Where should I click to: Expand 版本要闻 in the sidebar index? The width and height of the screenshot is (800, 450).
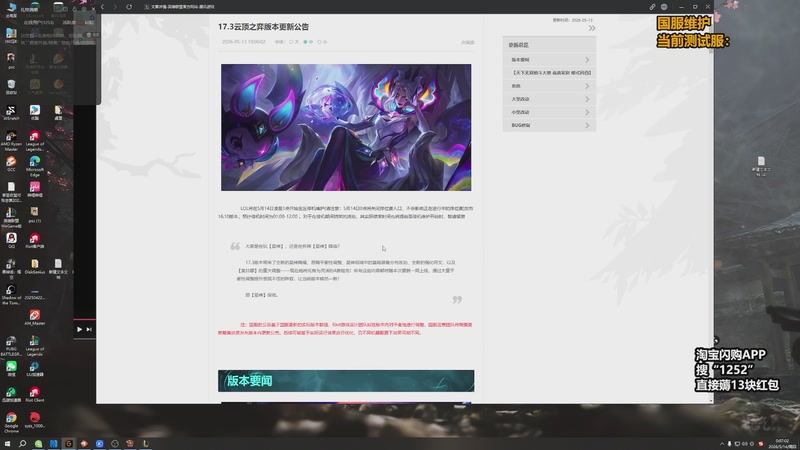549,60
